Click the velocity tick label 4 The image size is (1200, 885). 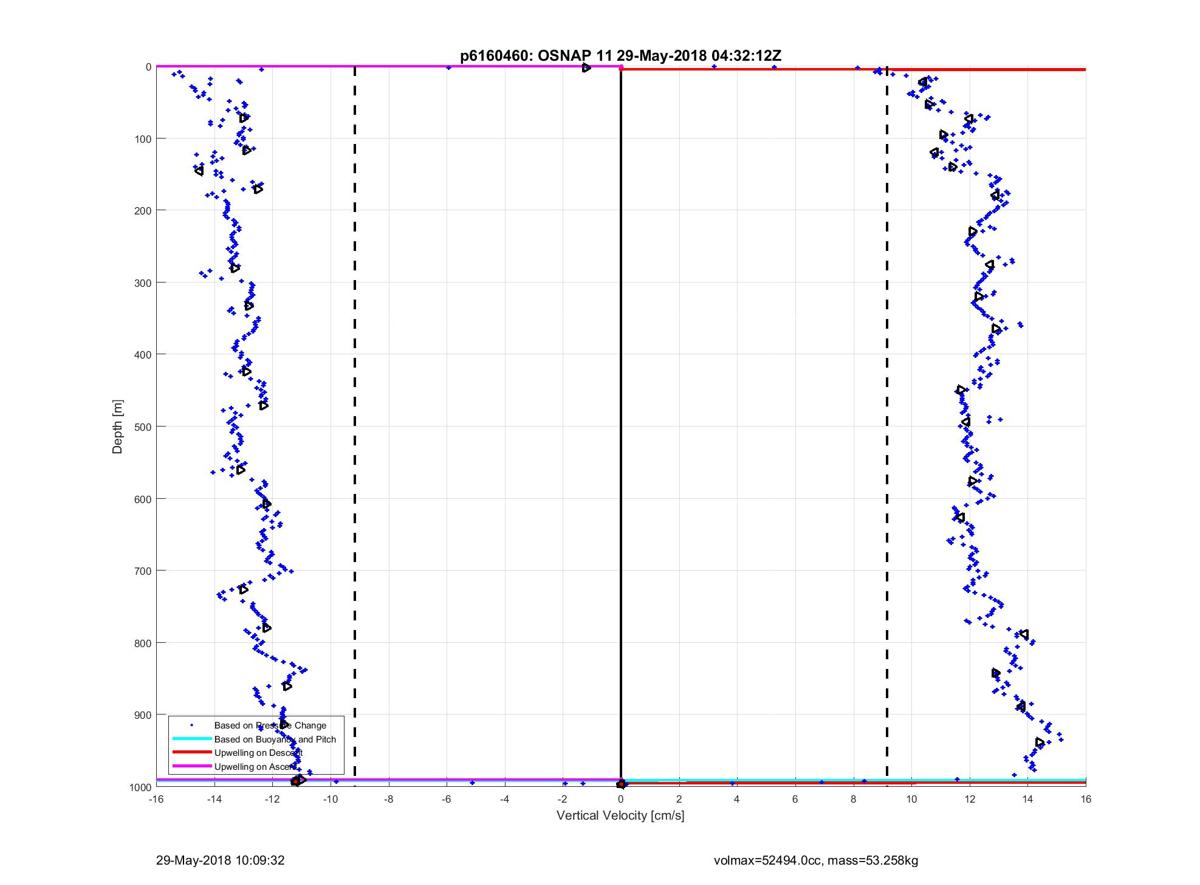tap(737, 799)
